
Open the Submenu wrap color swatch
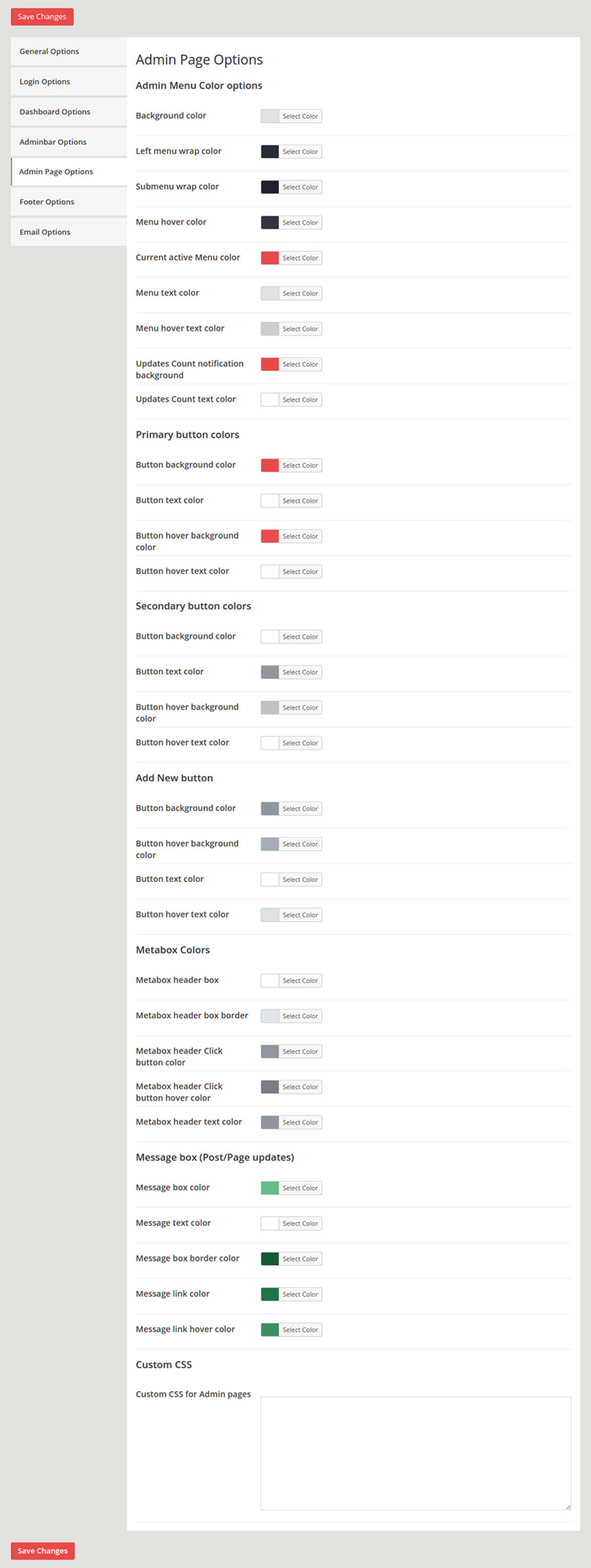[x=270, y=187]
